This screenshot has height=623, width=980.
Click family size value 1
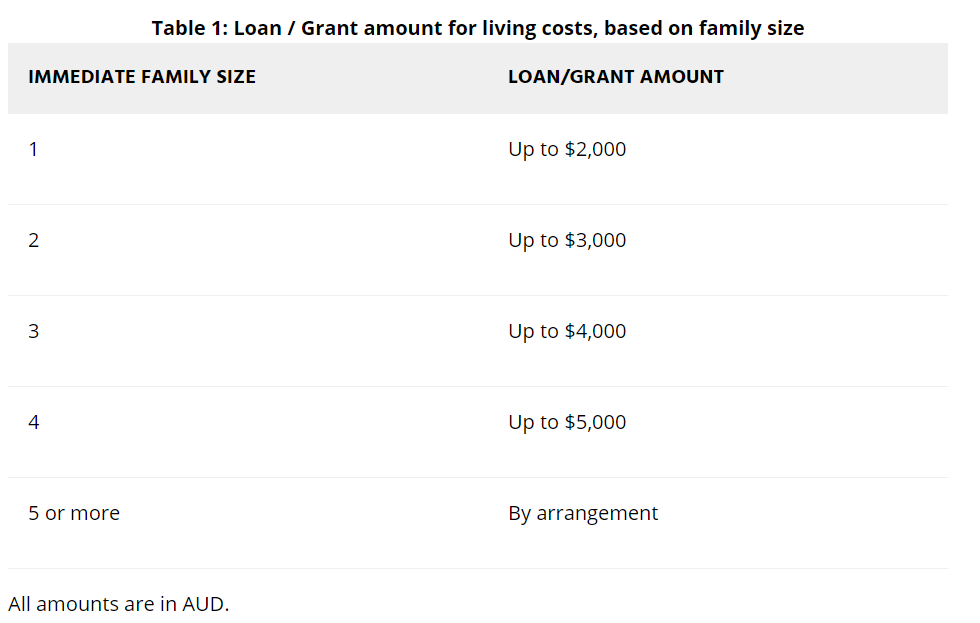tap(33, 150)
